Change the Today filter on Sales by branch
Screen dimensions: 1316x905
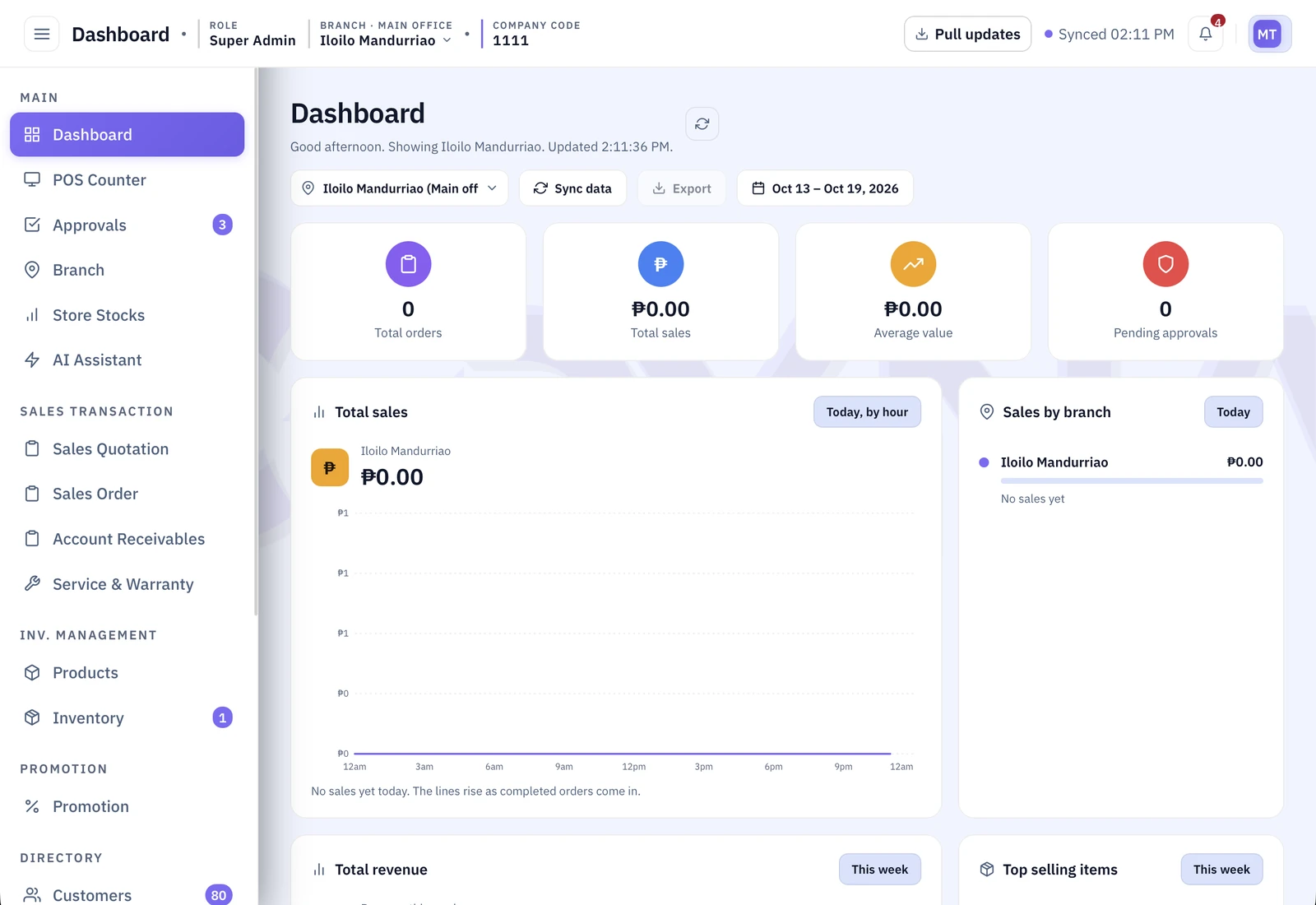[x=1233, y=412]
